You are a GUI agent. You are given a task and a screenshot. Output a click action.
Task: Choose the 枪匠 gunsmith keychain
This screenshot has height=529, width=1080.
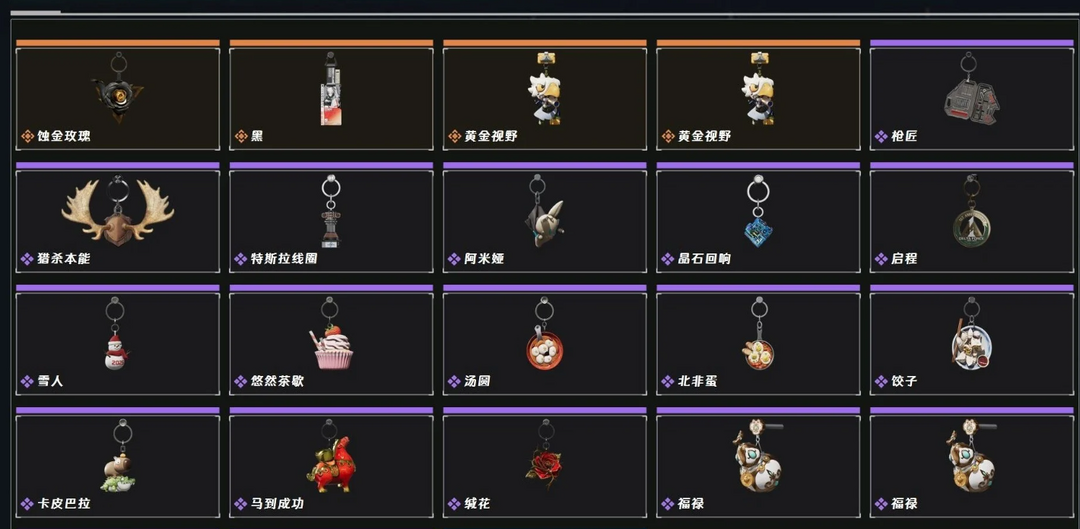click(972, 98)
